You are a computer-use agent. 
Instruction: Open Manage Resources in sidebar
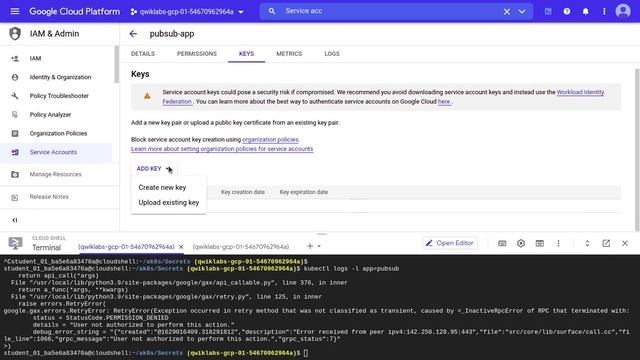click(56, 174)
